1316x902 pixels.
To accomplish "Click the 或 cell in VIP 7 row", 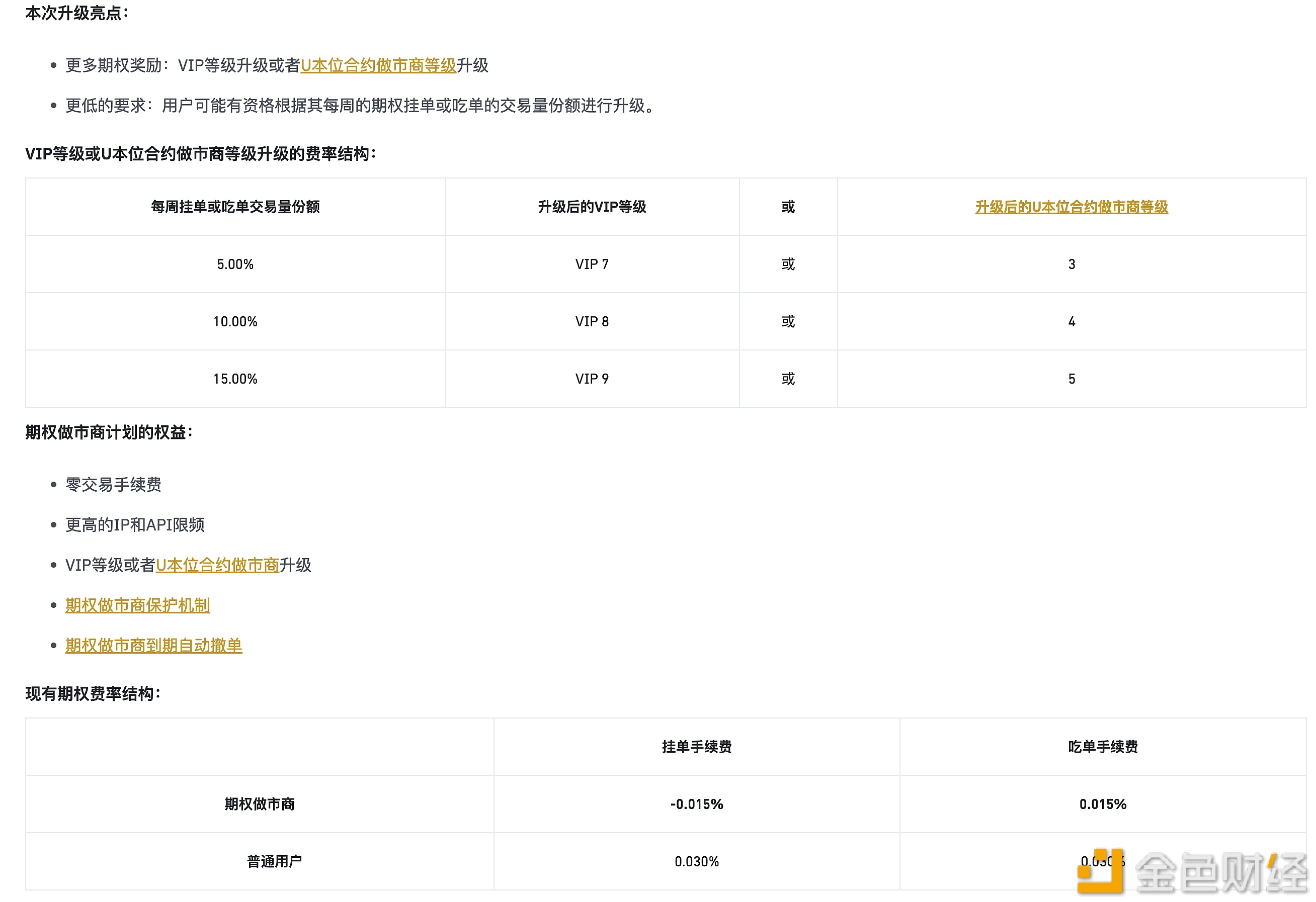I will click(788, 264).
